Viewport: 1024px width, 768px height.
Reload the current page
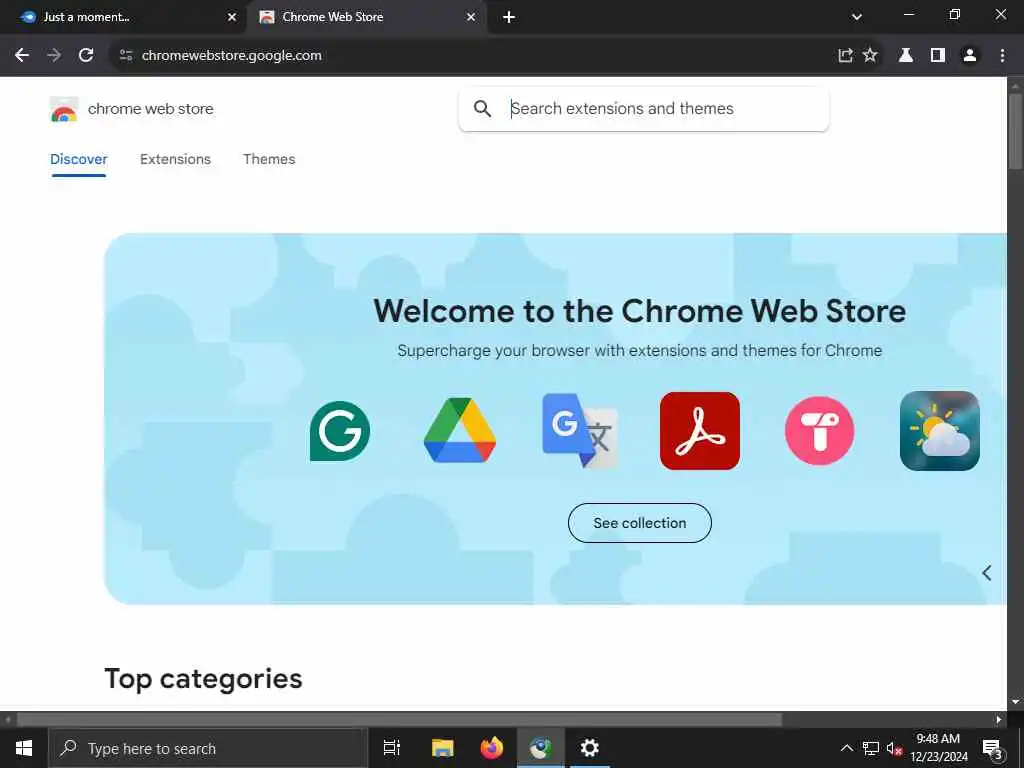click(86, 56)
